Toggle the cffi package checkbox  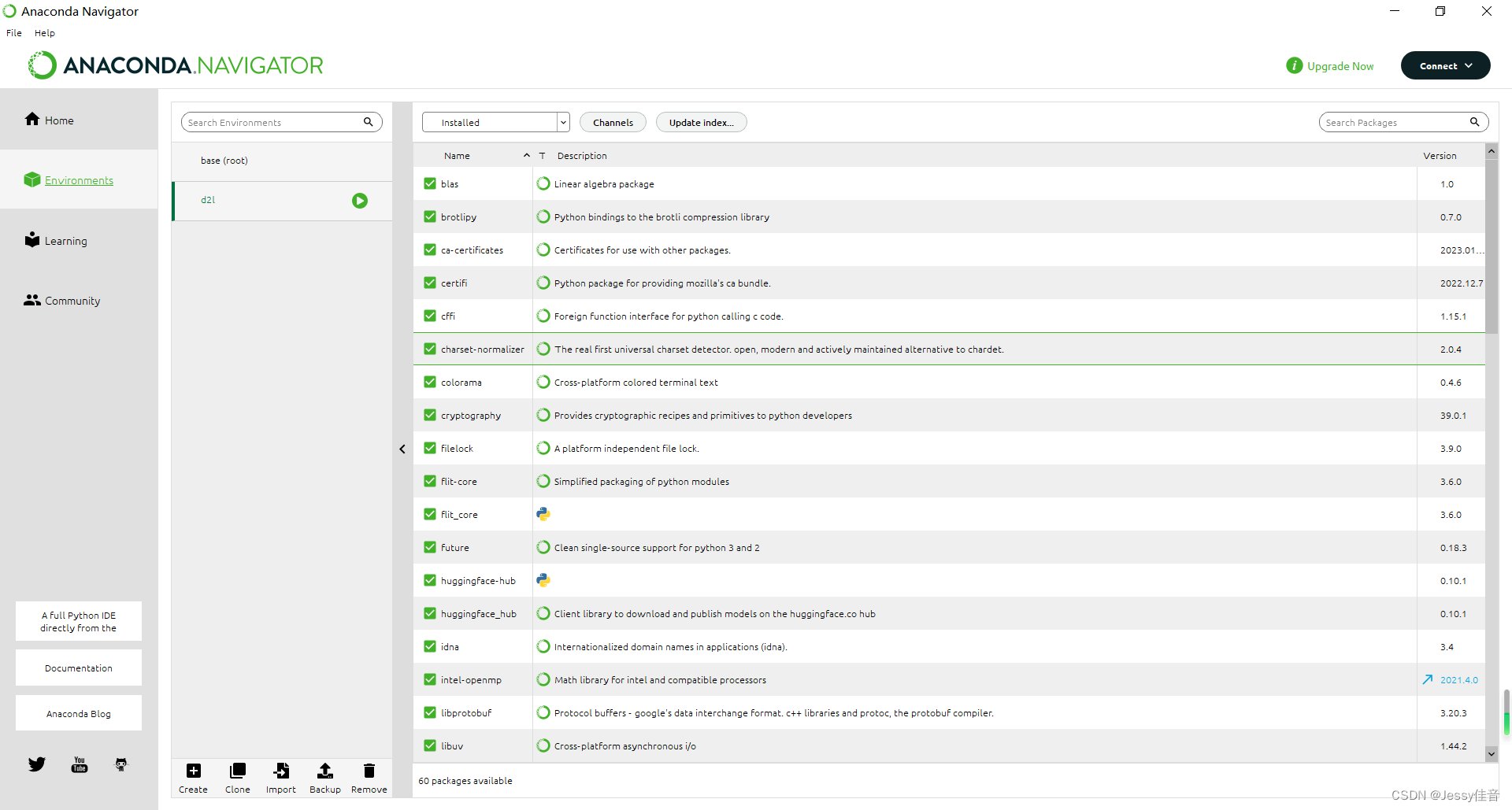430,316
